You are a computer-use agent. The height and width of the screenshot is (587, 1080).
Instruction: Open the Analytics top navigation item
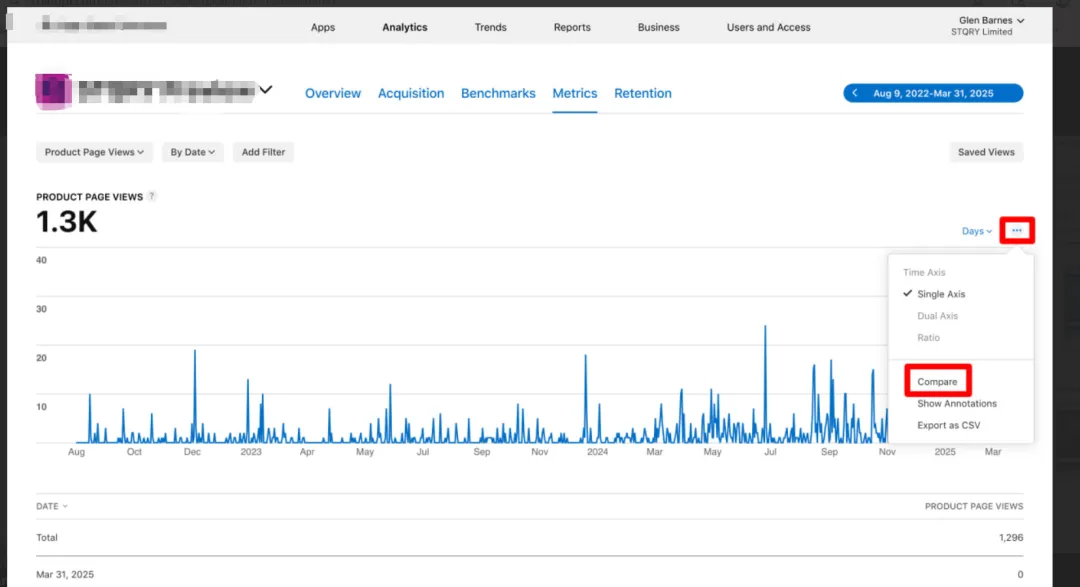[405, 28]
